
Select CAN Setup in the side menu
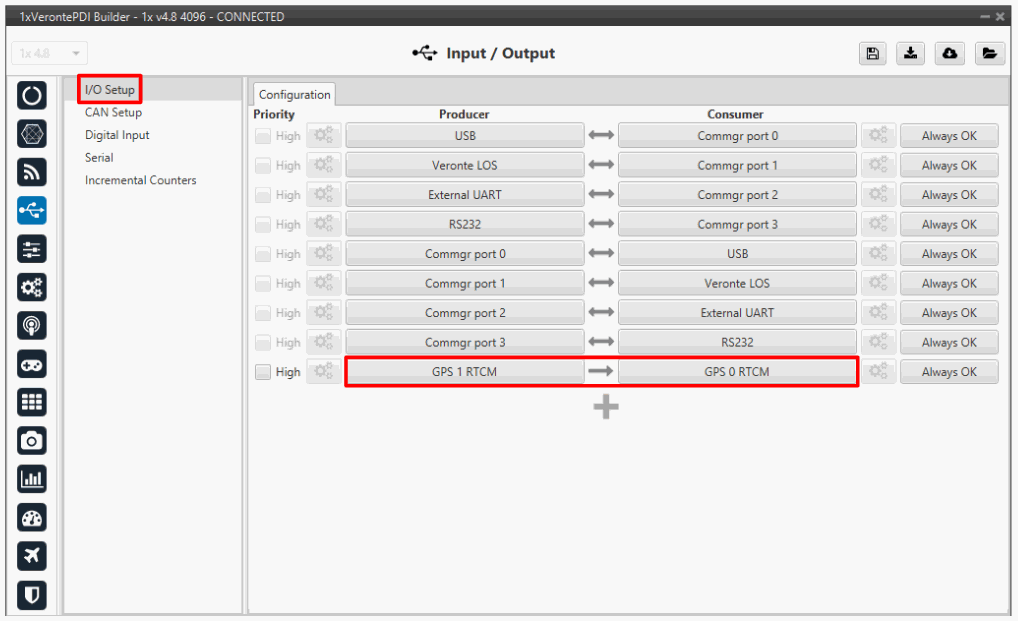[x=113, y=113]
